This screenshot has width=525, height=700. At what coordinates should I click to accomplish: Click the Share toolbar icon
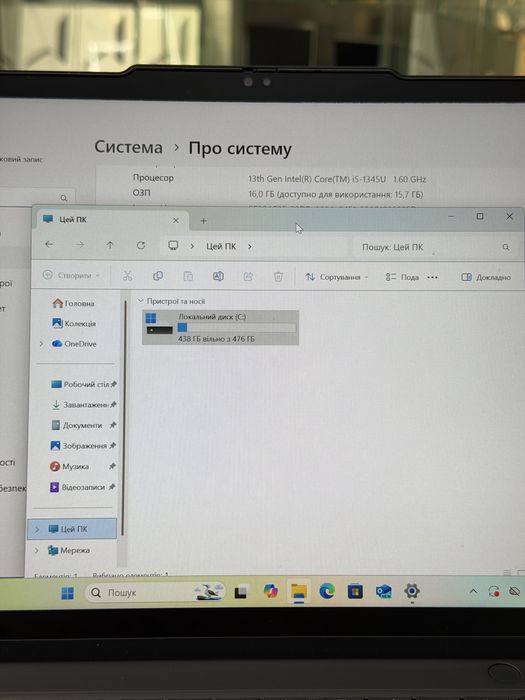coord(248,277)
